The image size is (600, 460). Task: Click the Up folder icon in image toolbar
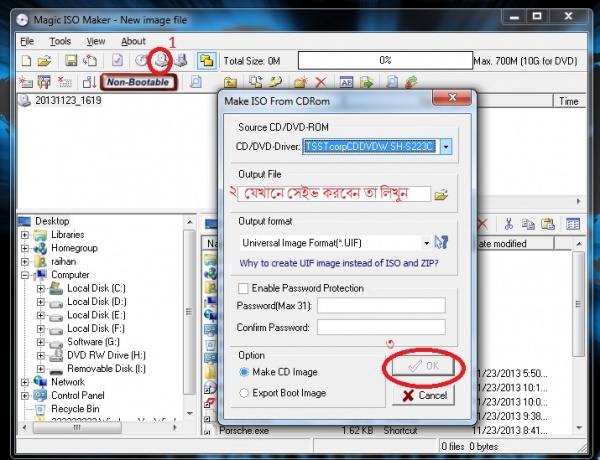click(230, 82)
